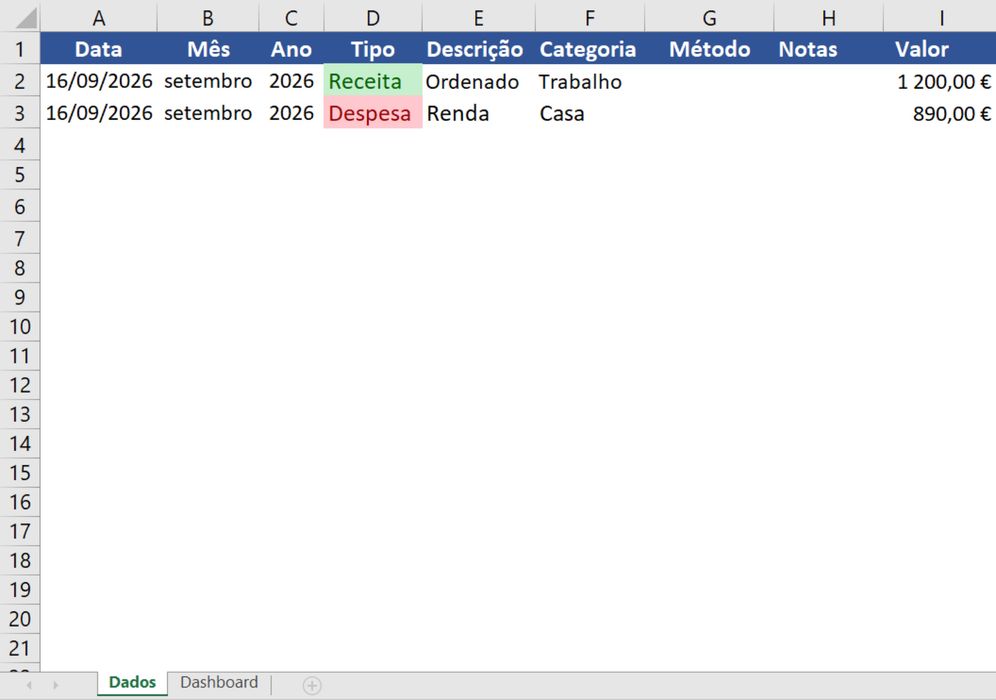
Task: Select row 10 header
Action: [x=20, y=326]
